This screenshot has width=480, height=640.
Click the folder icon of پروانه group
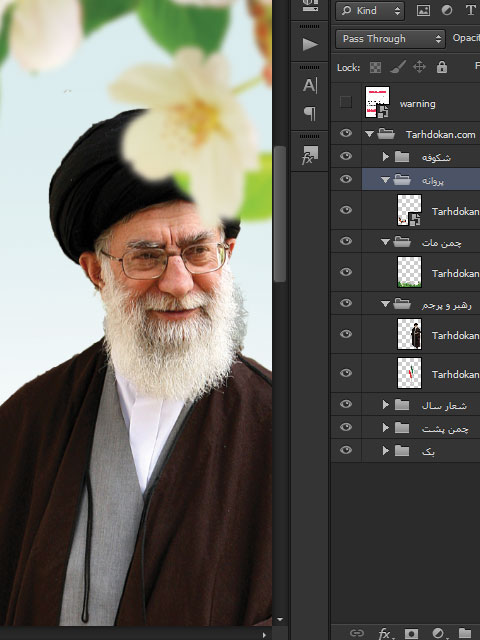pyautogui.click(x=402, y=180)
